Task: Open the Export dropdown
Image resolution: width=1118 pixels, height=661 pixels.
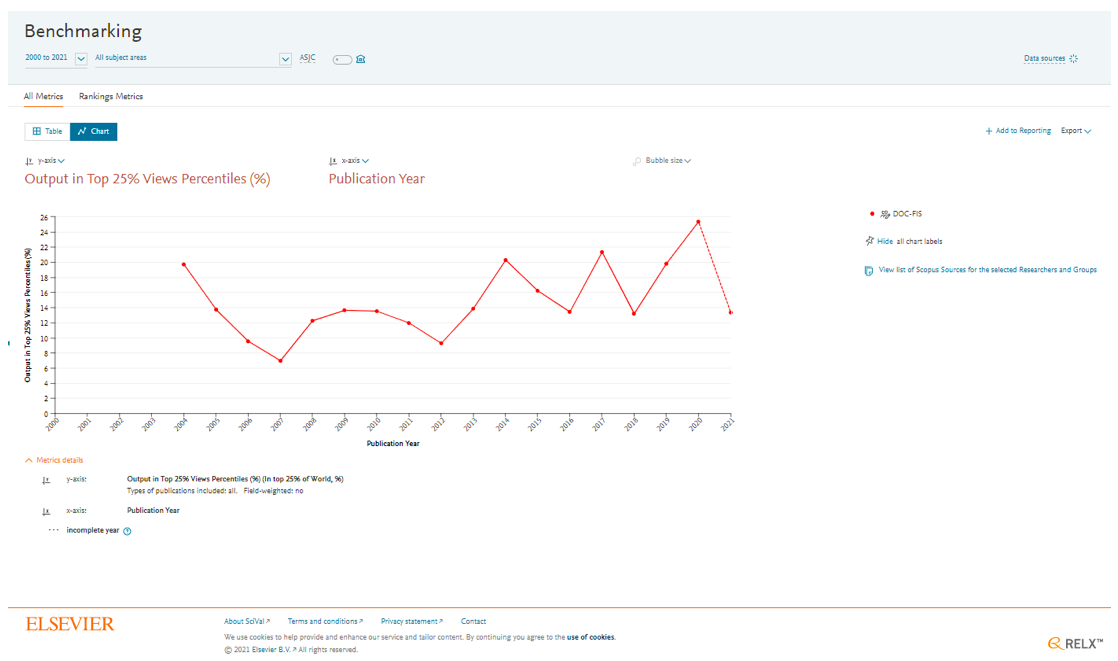Action: [x=1076, y=130]
